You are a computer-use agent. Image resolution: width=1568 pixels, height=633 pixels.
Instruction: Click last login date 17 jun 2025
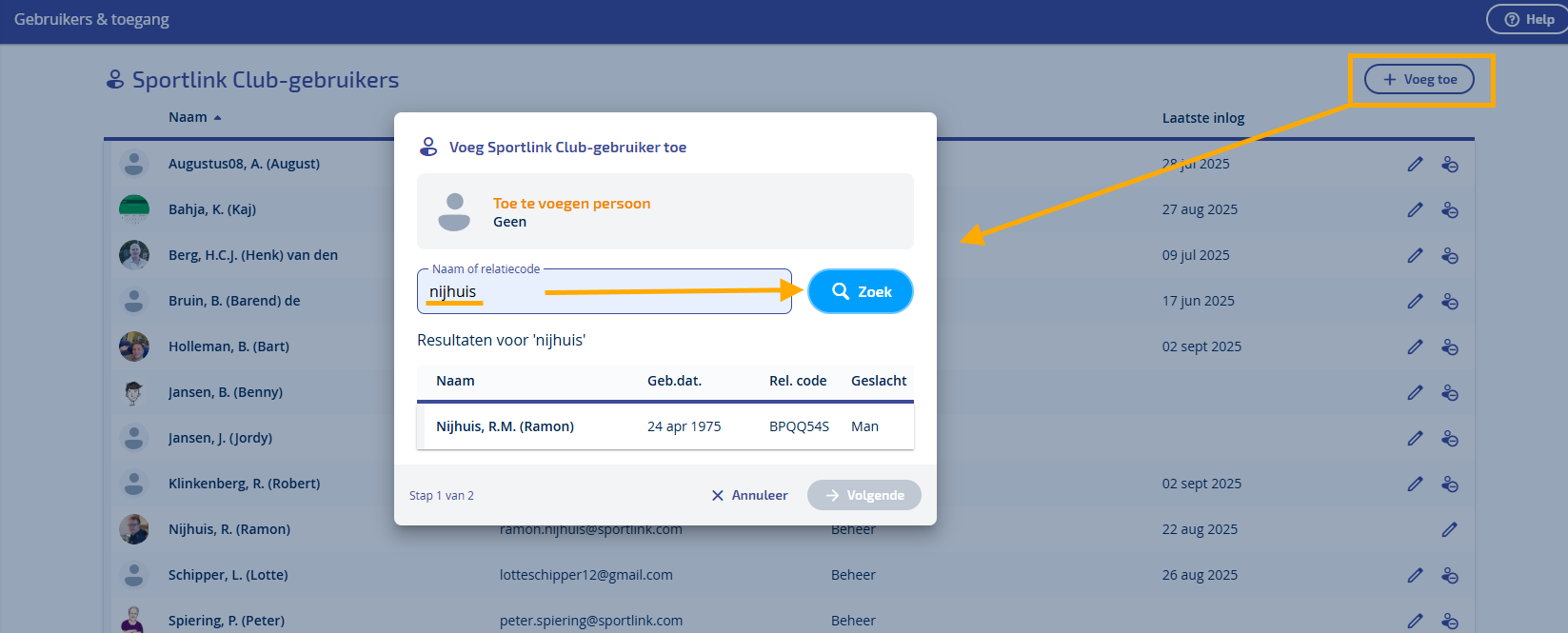tap(1198, 301)
